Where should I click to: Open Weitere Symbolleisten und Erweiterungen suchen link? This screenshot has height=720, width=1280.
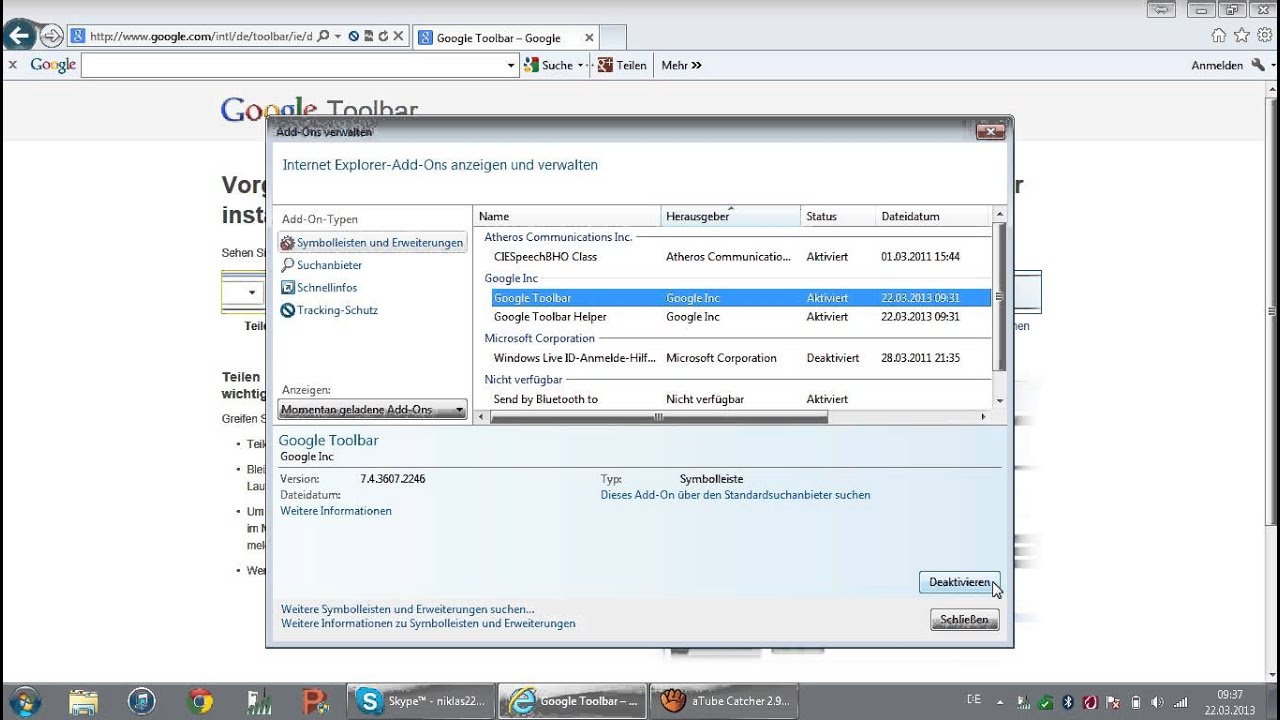pyautogui.click(x=408, y=609)
